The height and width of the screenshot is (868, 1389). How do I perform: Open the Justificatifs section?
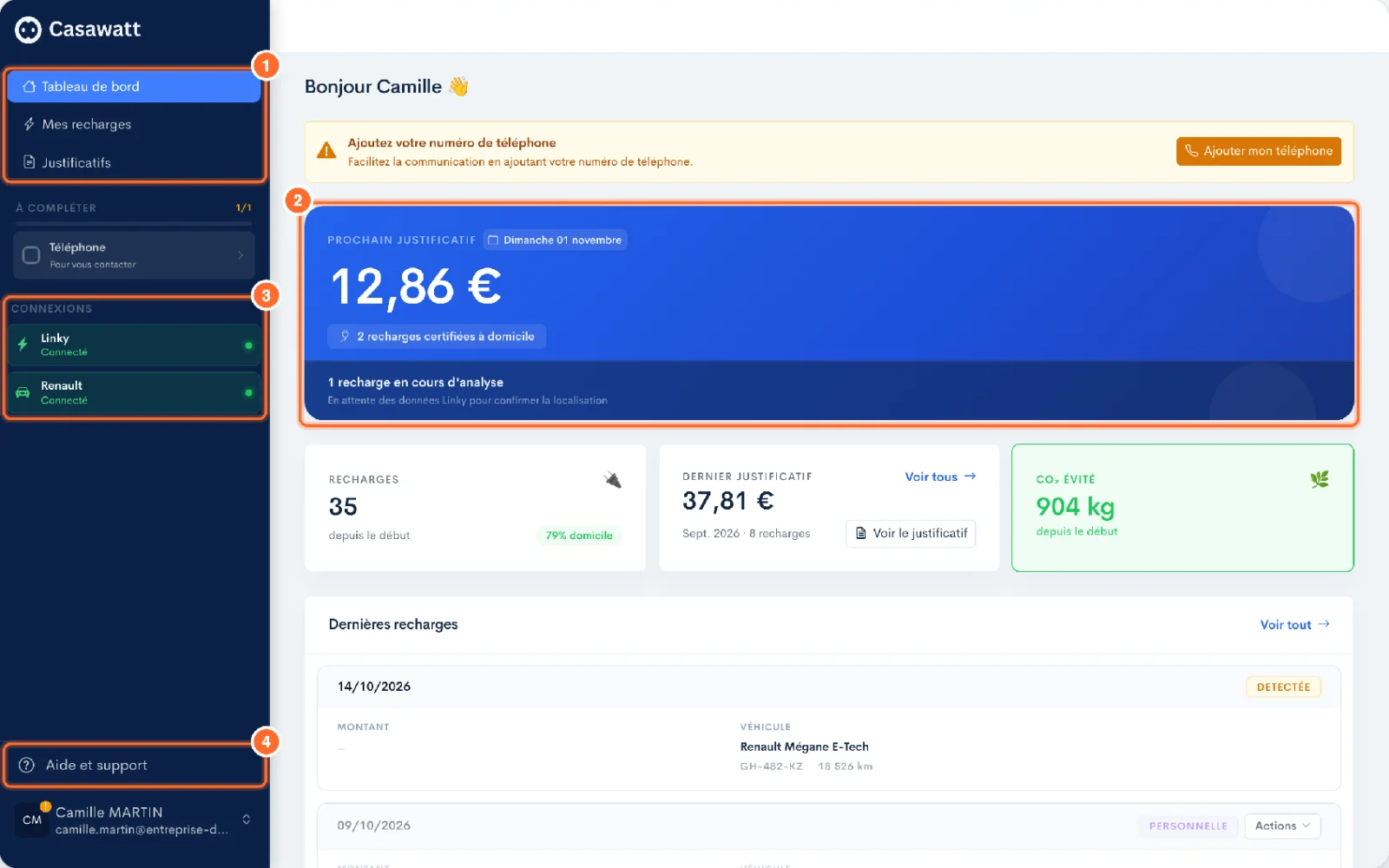click(x=134, y=162)
